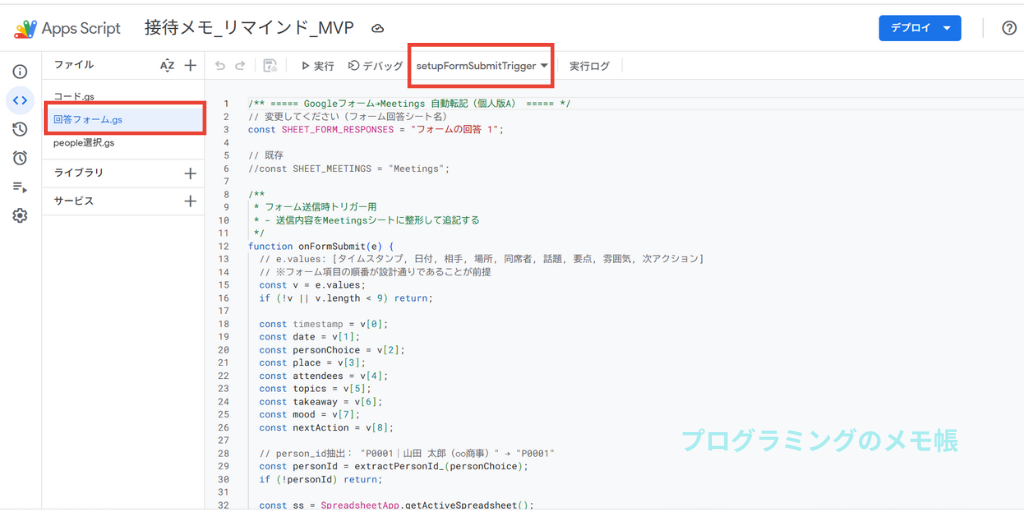This screenshot has height=512, width=1024.
Task: Open the Triggers alarm clock icon
Action: tap(19, 158)
